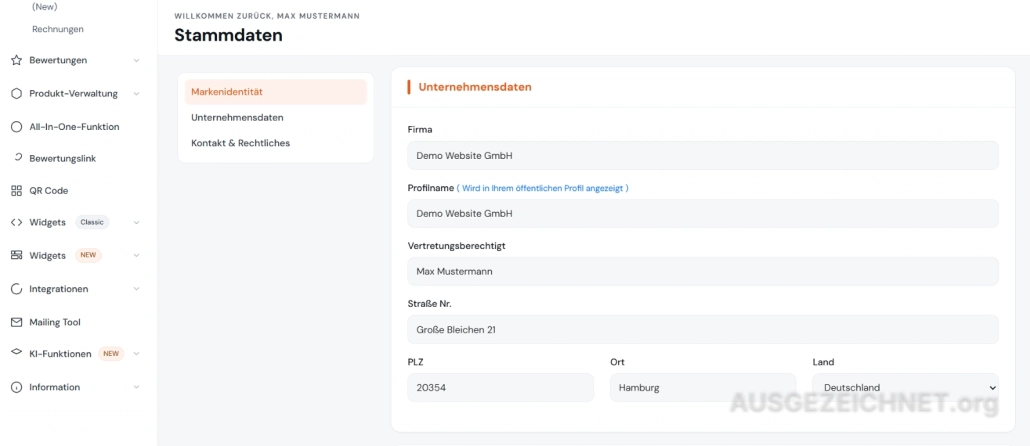Open the Land dropdown showing Deutschland

(905, 388)
